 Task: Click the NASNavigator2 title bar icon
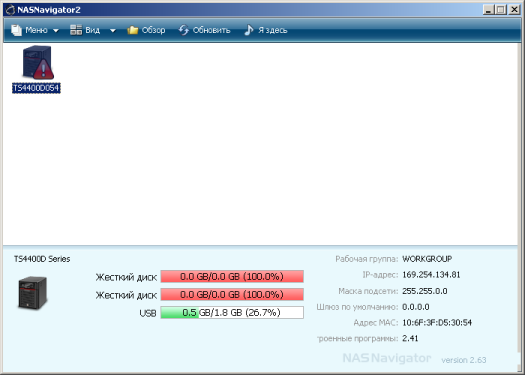[11, 10]
